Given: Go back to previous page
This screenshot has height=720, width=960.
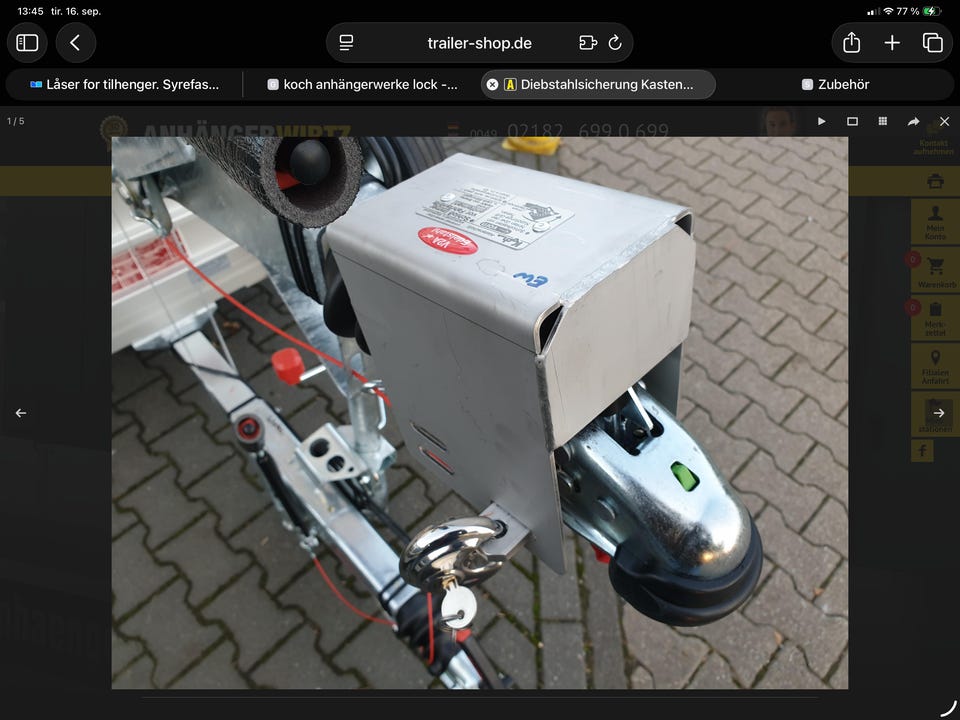Looking at the screenshot, I should (75, 42).
